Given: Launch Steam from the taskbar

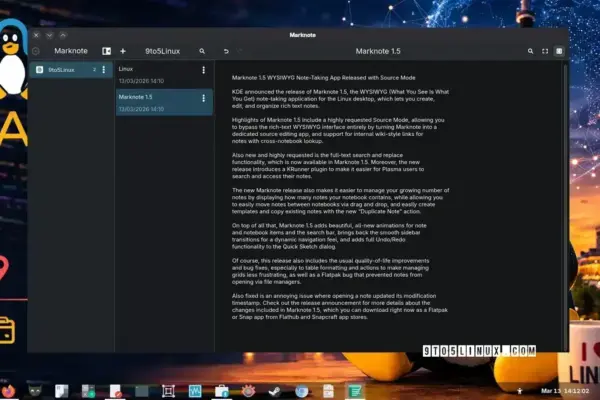Looking at the screenshot, I should [275, 391].
